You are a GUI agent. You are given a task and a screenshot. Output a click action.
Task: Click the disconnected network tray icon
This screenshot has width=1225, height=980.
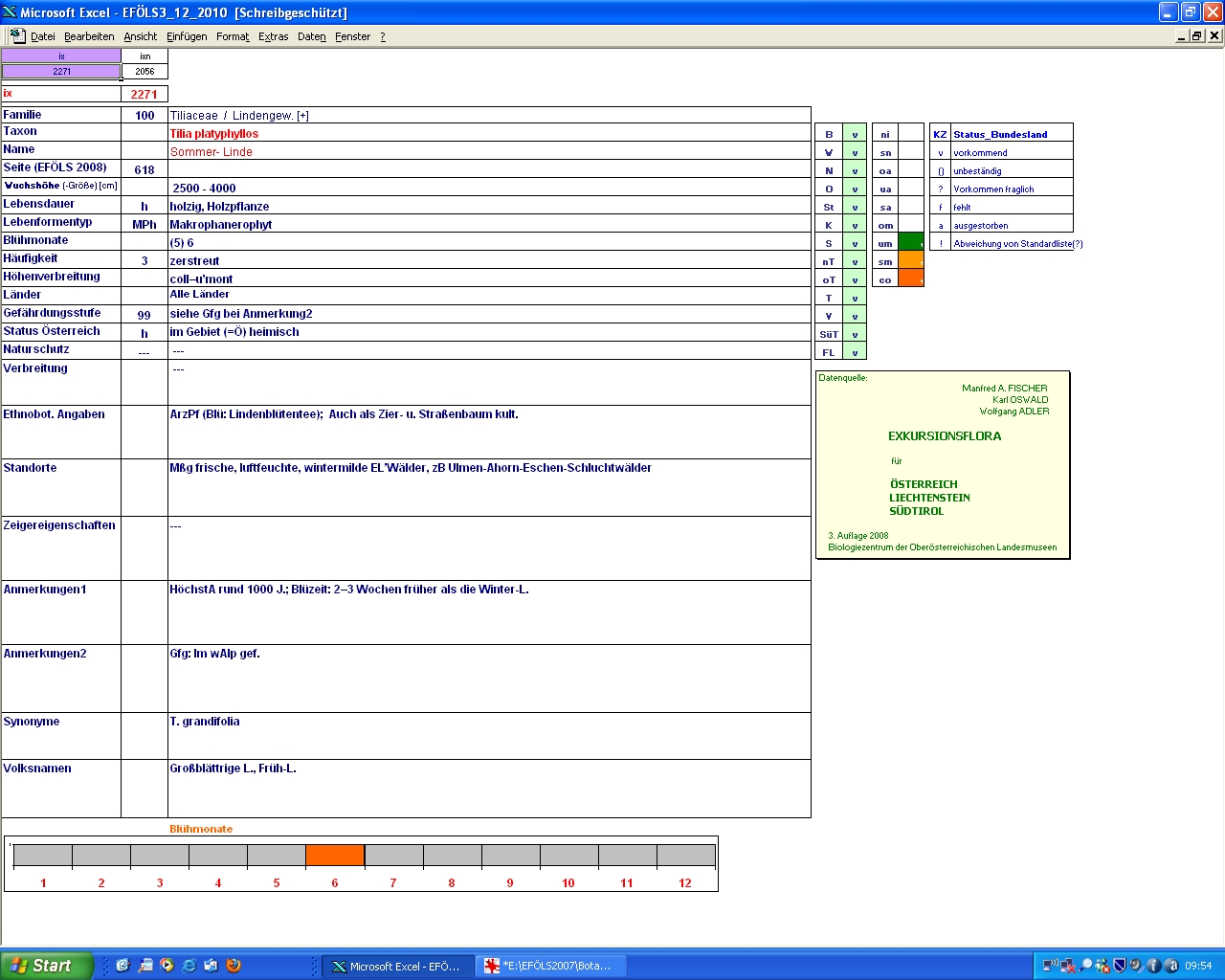pyautogui.click(x=1067, y=966)
